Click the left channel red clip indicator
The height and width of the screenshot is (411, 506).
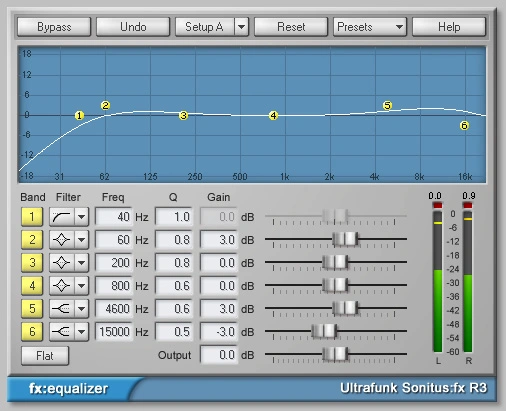pyautogui.click(x=437, y=205)
